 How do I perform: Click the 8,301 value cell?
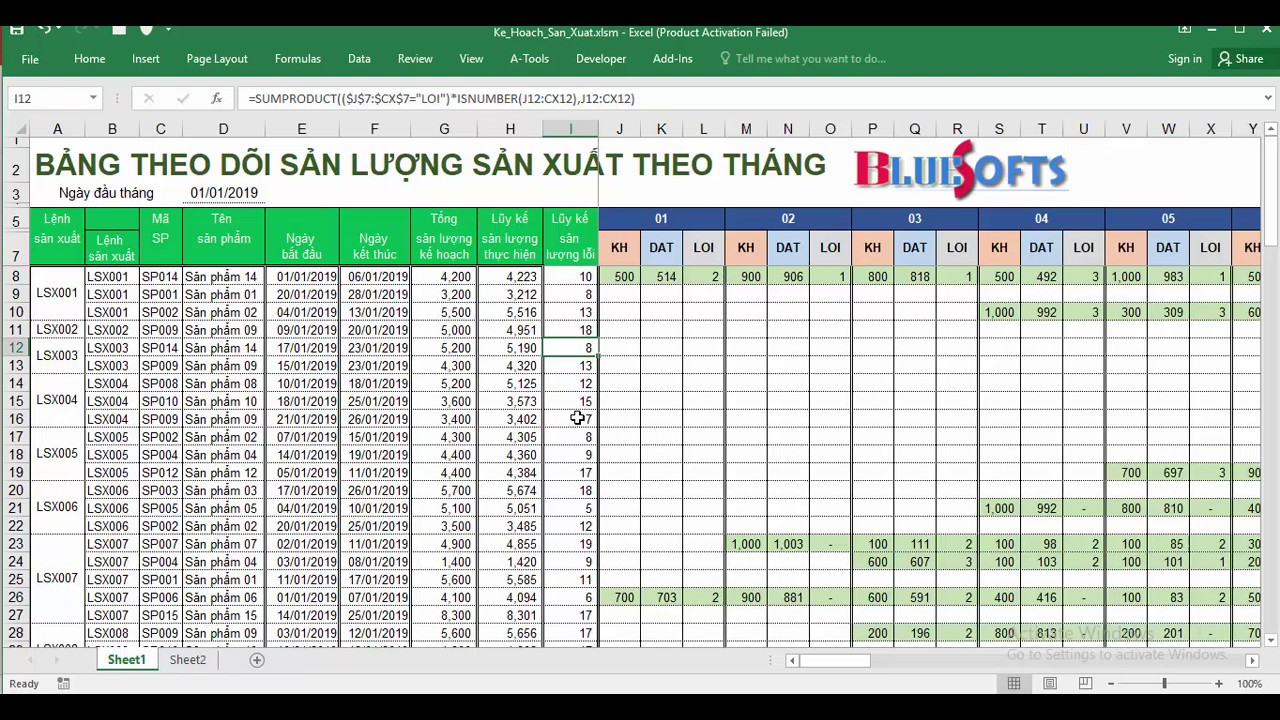coord(510,616)
